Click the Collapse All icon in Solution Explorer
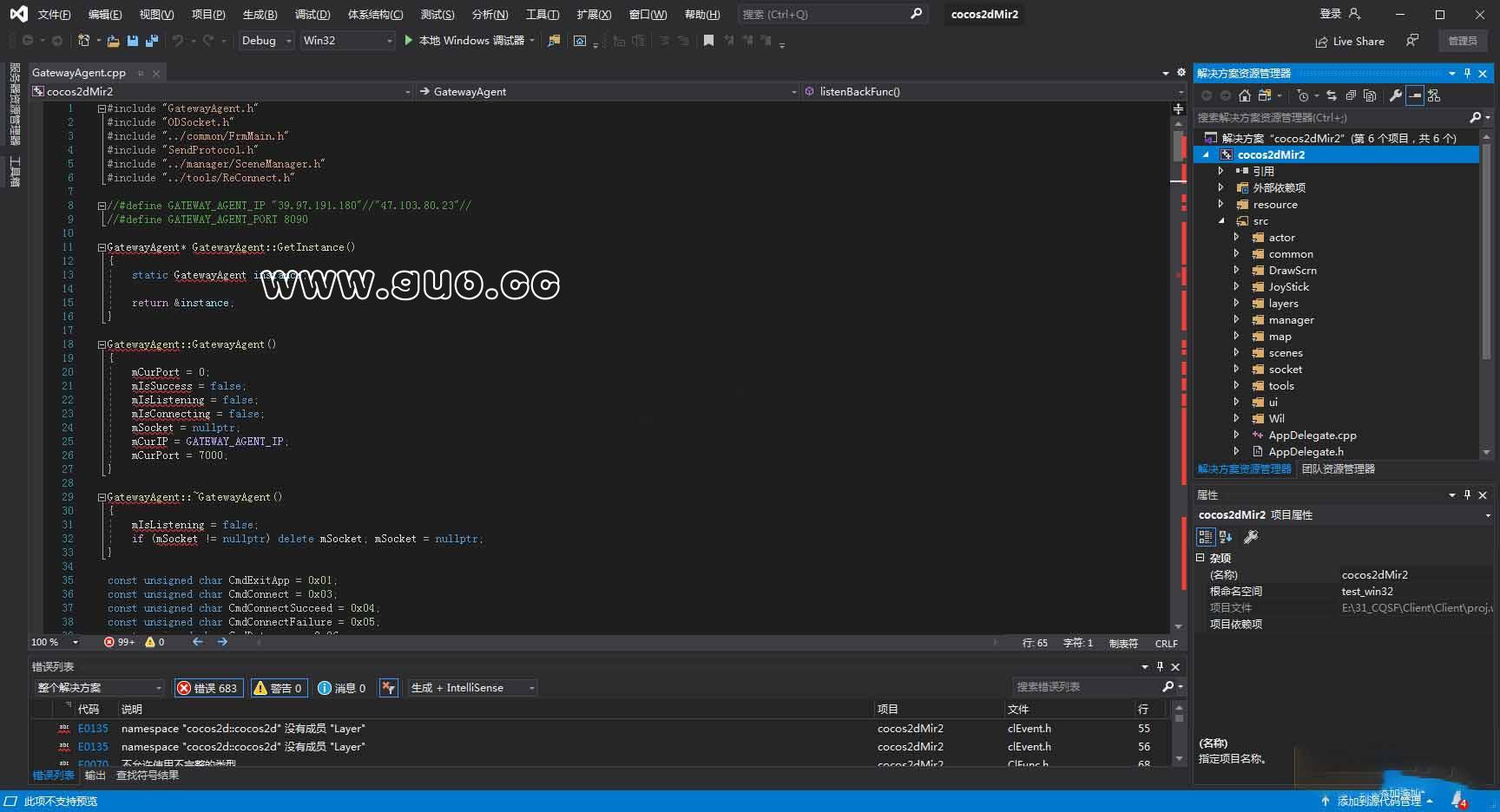Viewport: 1500px width, 812px height. point(1351,95)
